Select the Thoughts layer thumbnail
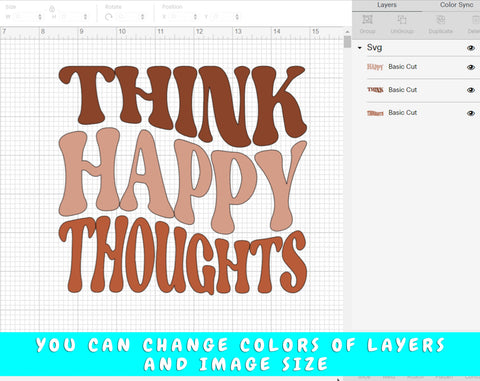The image size is (480, 381). click(375, 113)
